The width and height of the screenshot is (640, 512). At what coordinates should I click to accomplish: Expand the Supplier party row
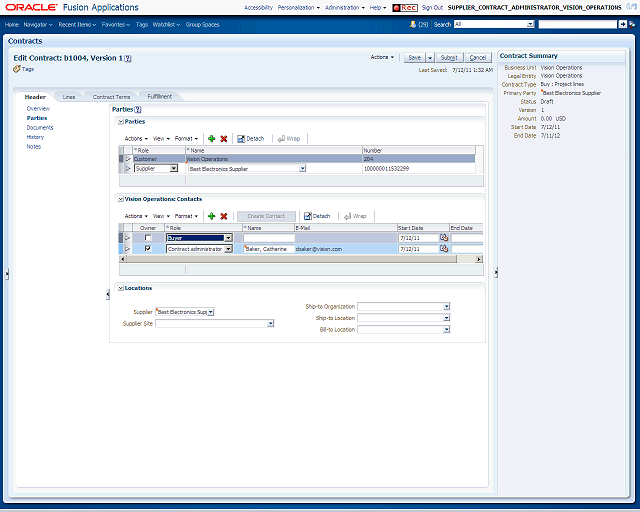(x=128, y=168)
